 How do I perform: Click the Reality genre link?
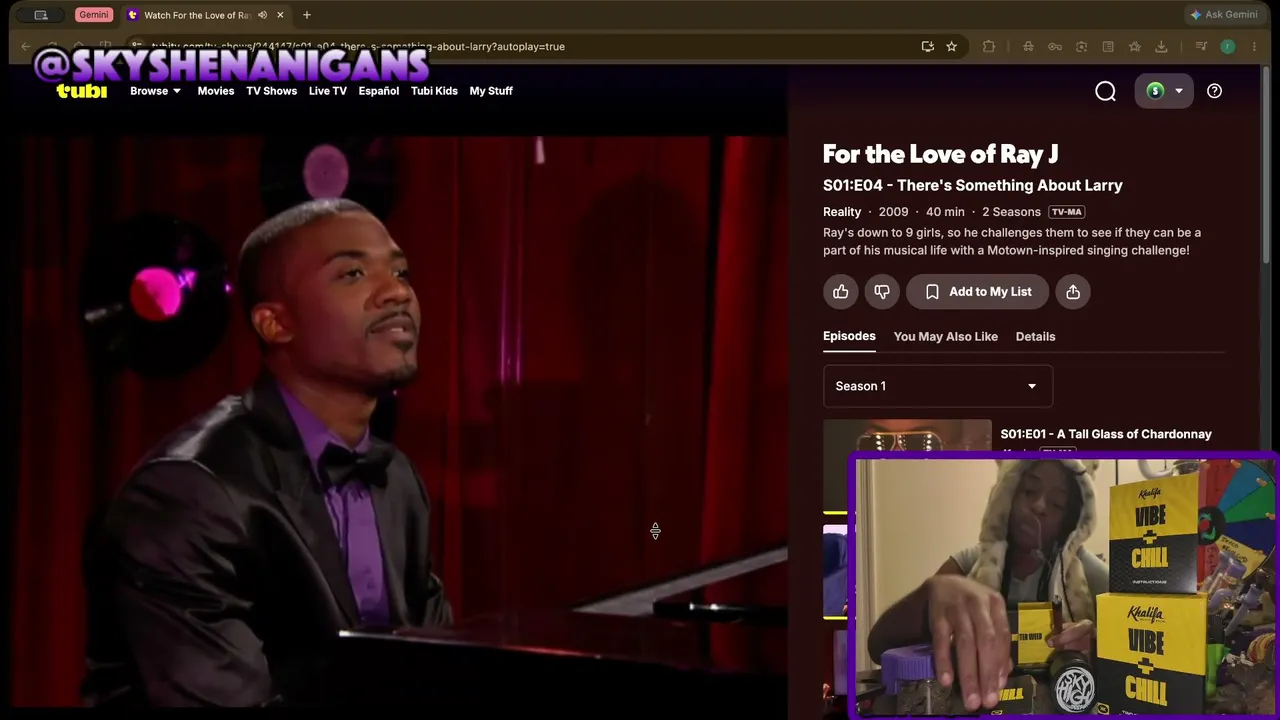tap(842, 212)
